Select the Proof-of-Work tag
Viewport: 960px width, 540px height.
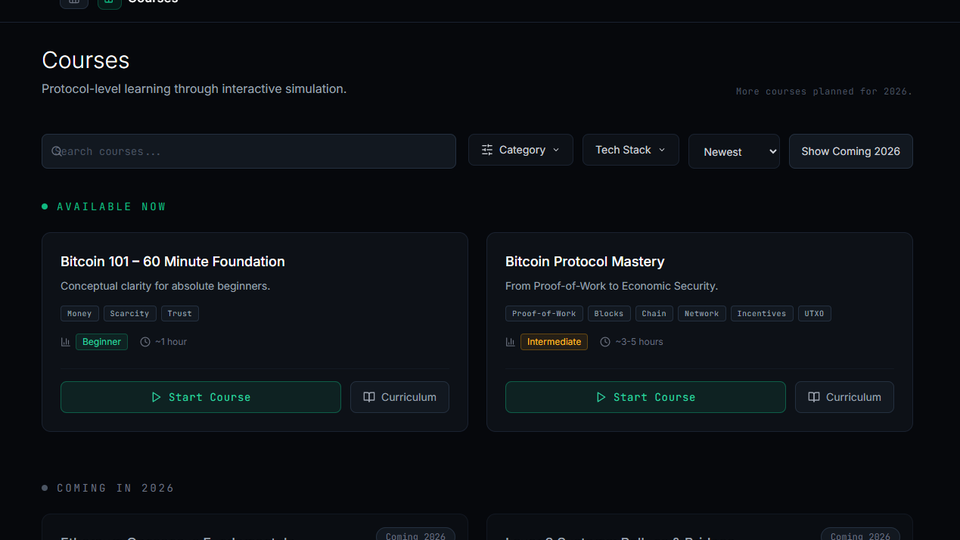pos(544,313)
